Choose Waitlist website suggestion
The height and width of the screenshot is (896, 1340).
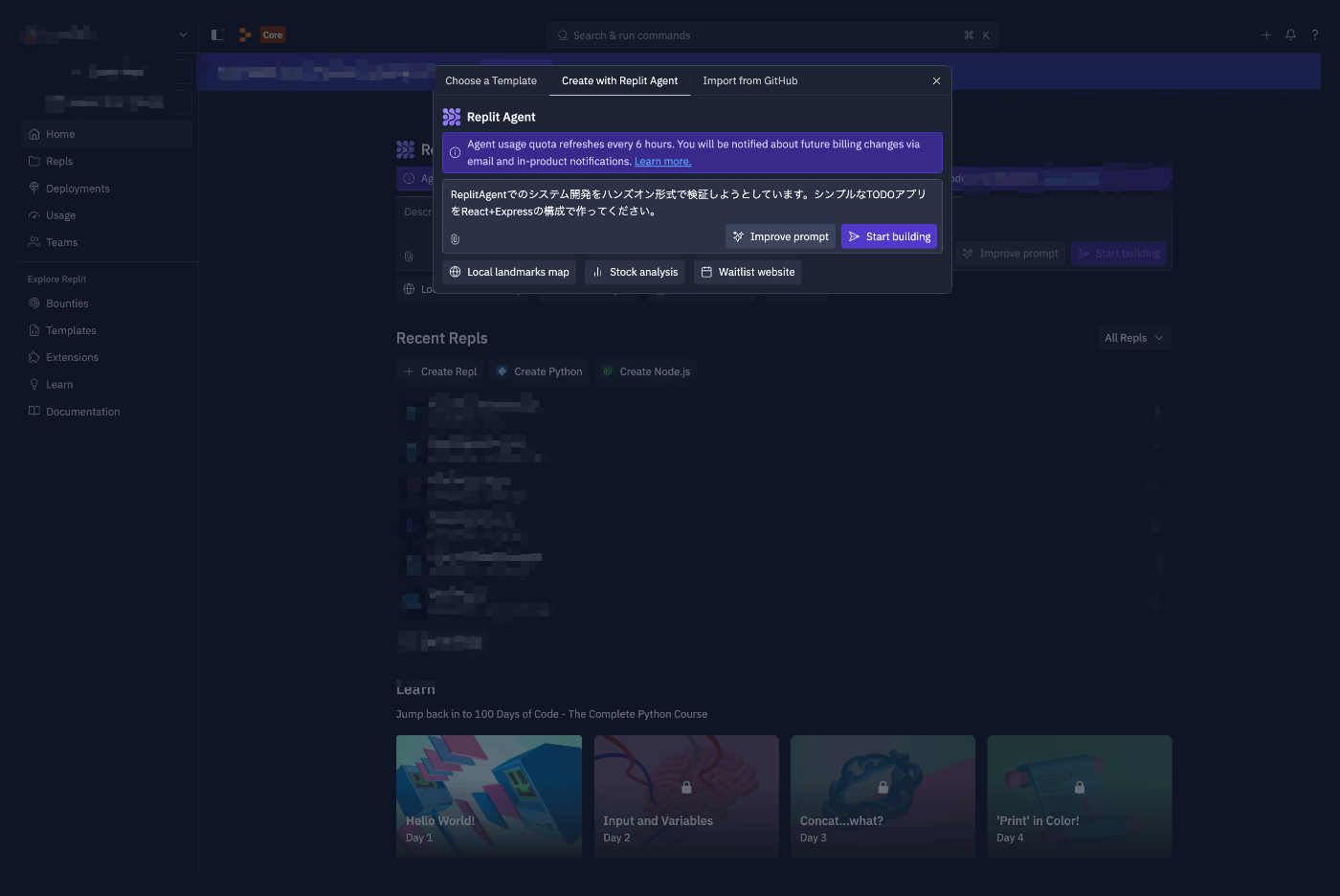pos(748,272)
